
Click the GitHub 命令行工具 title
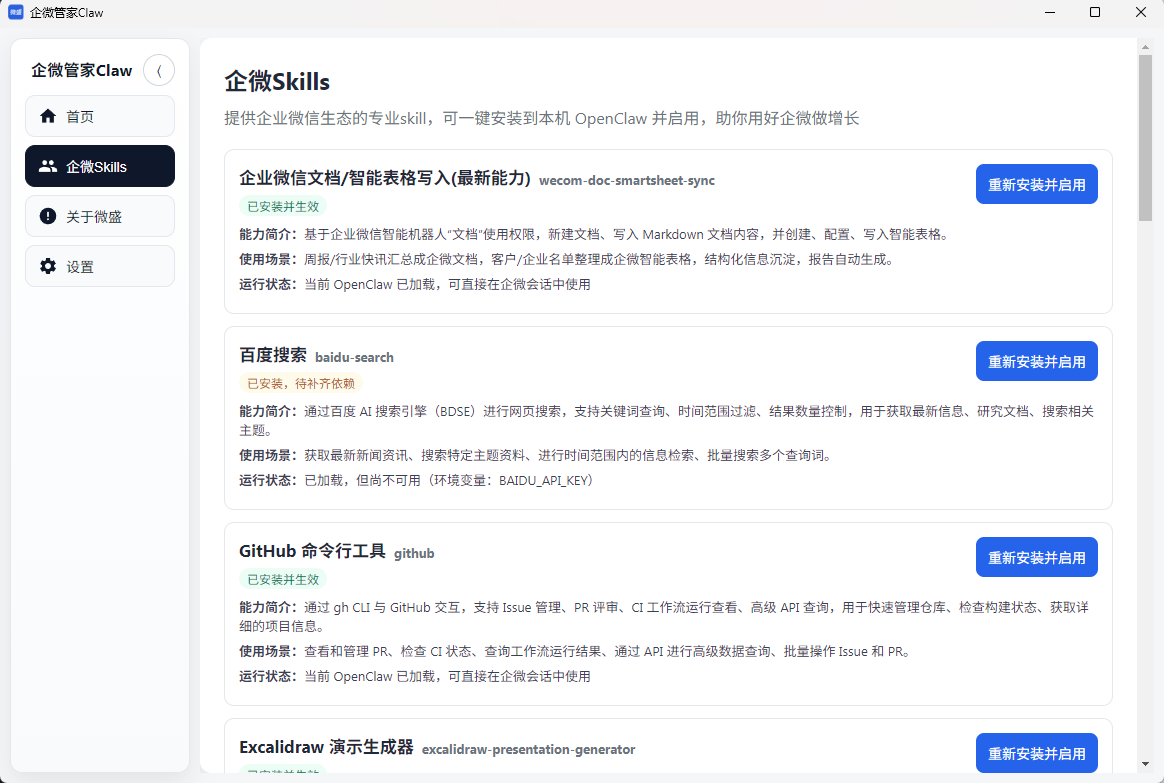(312, 551)
